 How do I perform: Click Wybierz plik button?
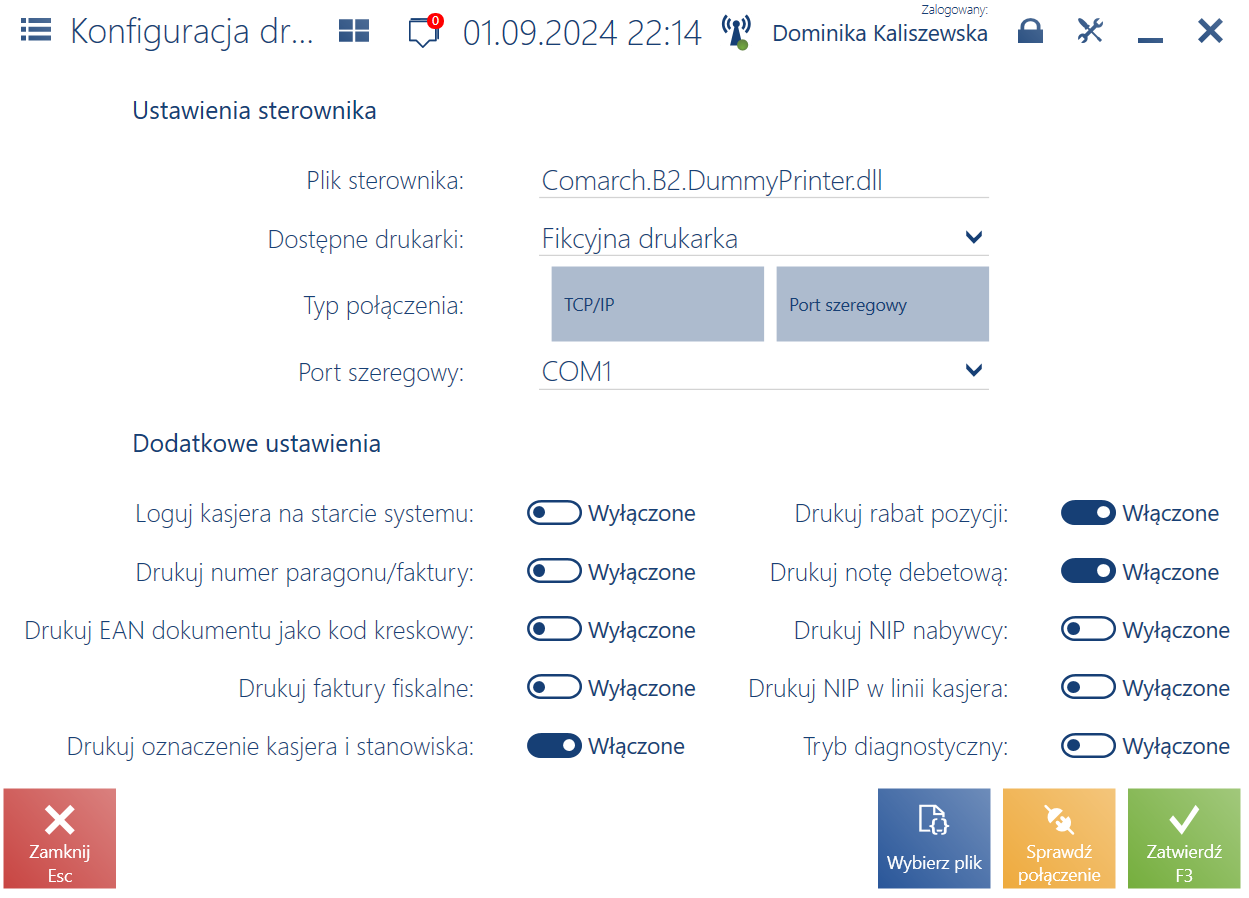click(934, 838)
